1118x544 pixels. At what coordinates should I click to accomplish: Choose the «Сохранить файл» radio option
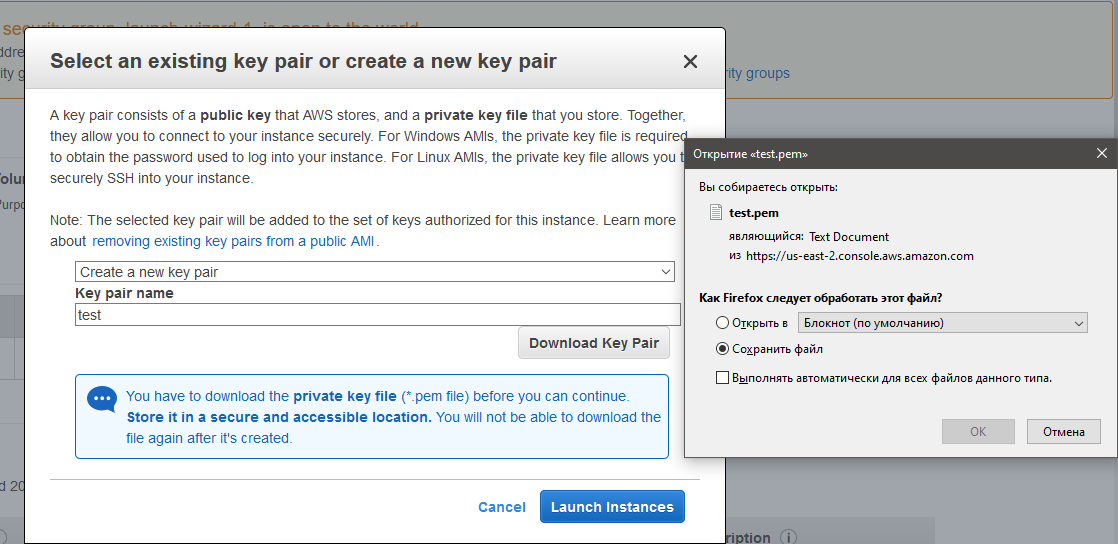[x=723, y=349]
